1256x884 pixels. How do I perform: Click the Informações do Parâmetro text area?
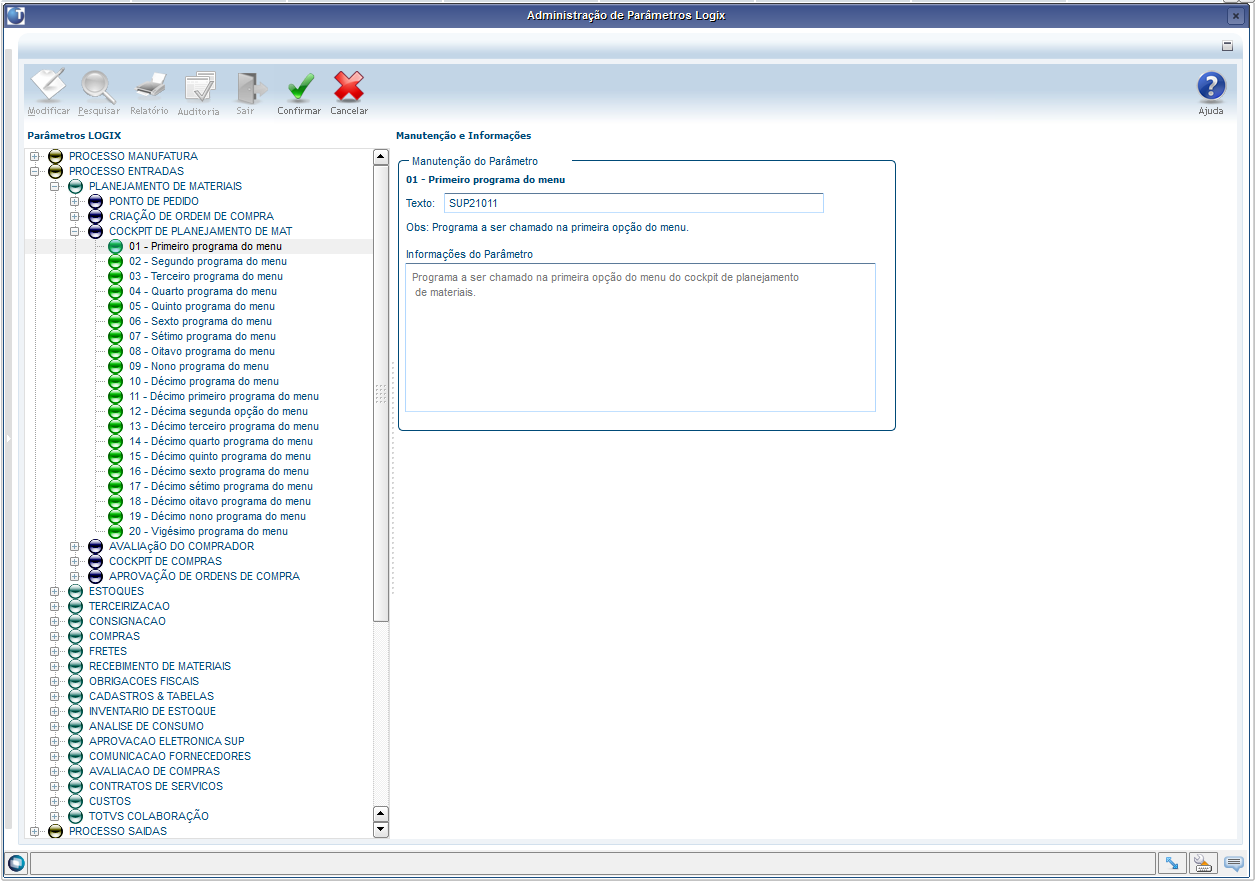tap(640, 338)
